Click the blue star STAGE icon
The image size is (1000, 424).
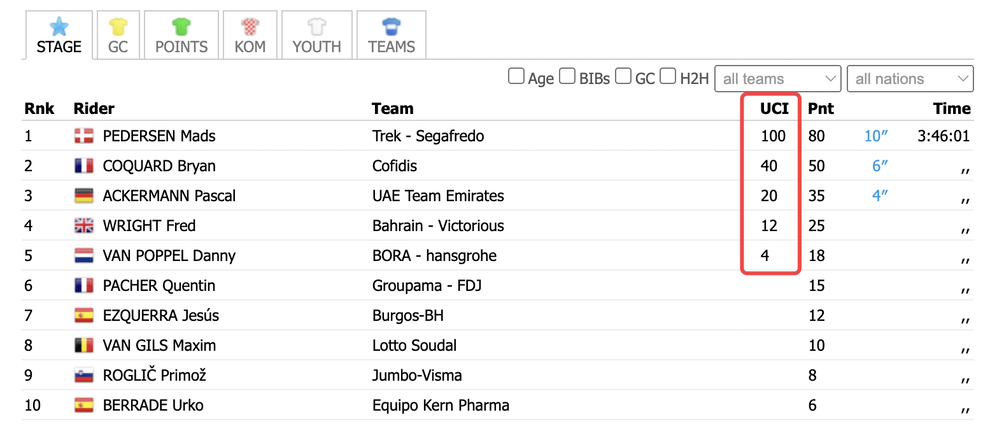(59, 27)
